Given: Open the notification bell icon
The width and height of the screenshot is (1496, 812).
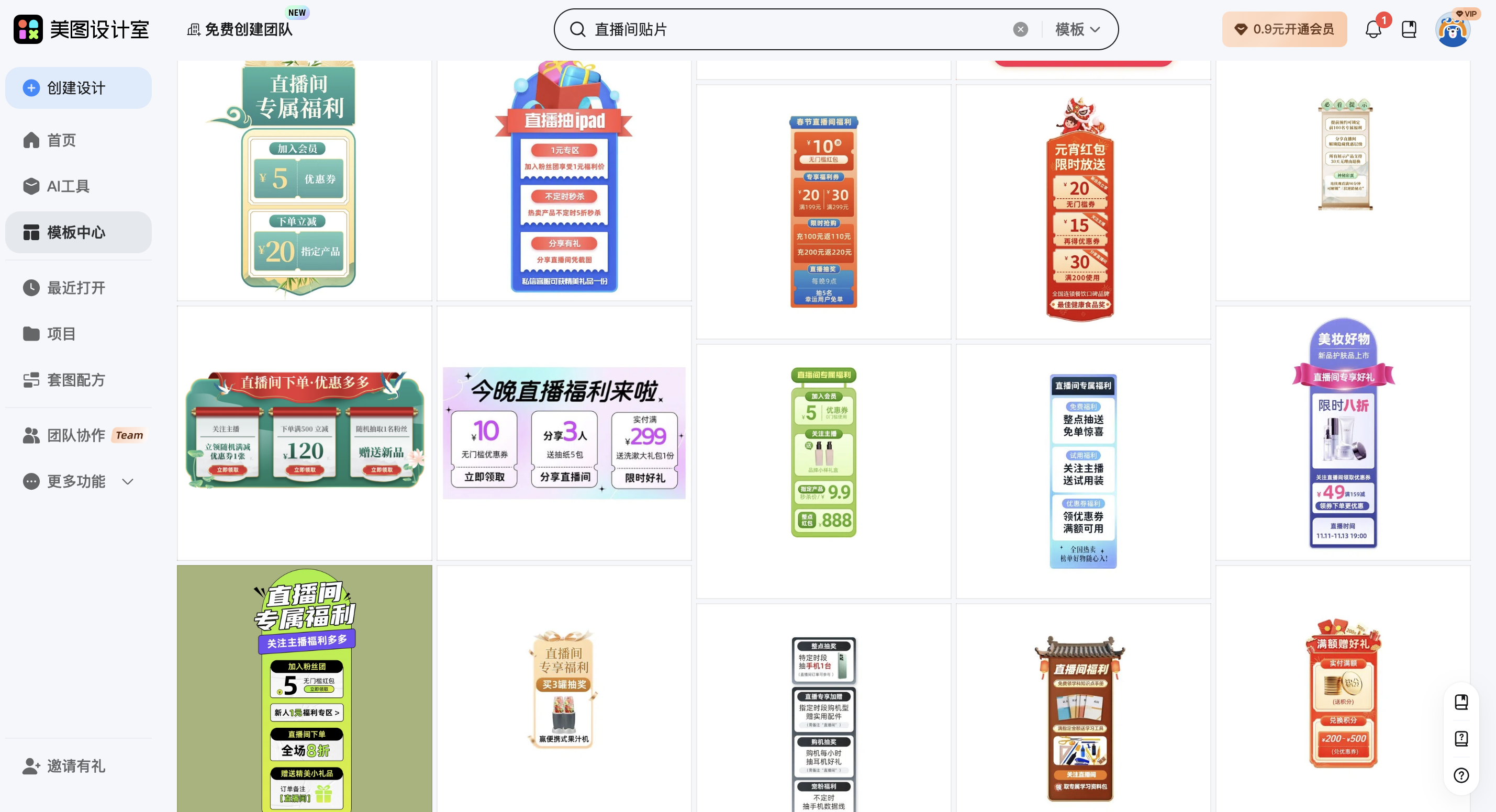Looking at the screenshot, I should pyautogui.click(x=1373, y=29).
